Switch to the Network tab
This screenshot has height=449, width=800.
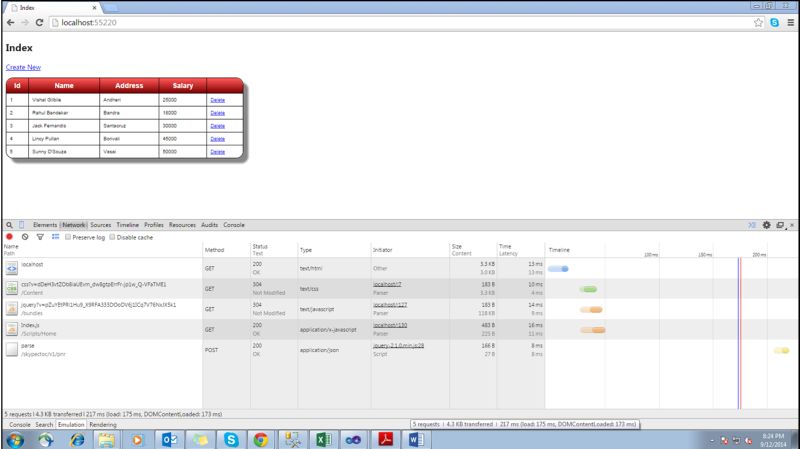[74, 225]
